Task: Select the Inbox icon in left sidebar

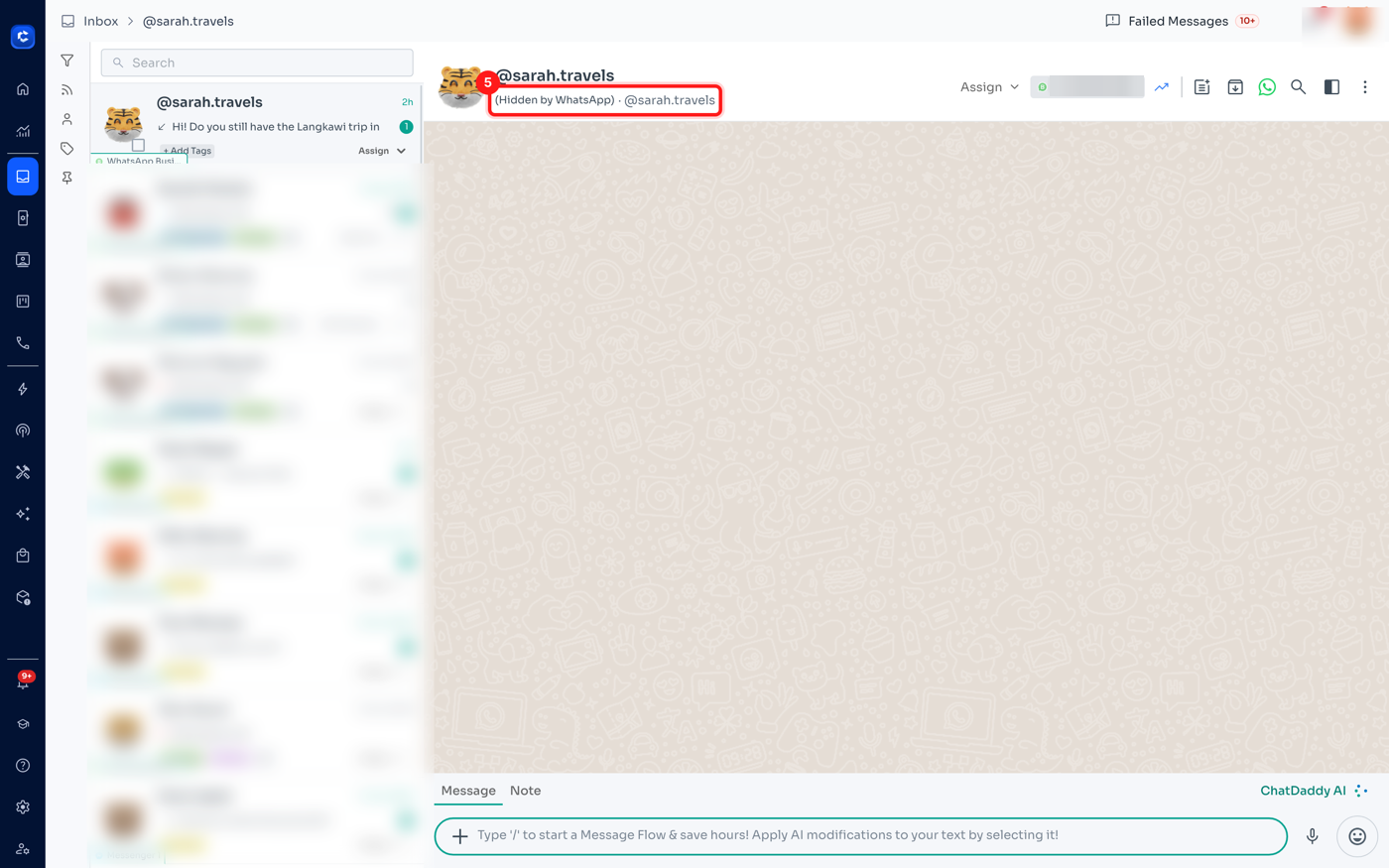Action: click(23, 177)
